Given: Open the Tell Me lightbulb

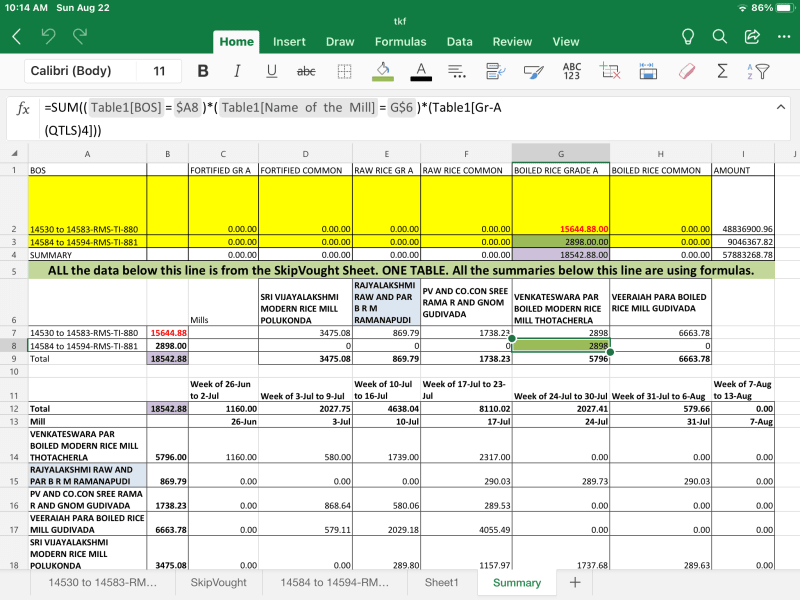Looking at the screenshot, I should [x=688, y=37].
